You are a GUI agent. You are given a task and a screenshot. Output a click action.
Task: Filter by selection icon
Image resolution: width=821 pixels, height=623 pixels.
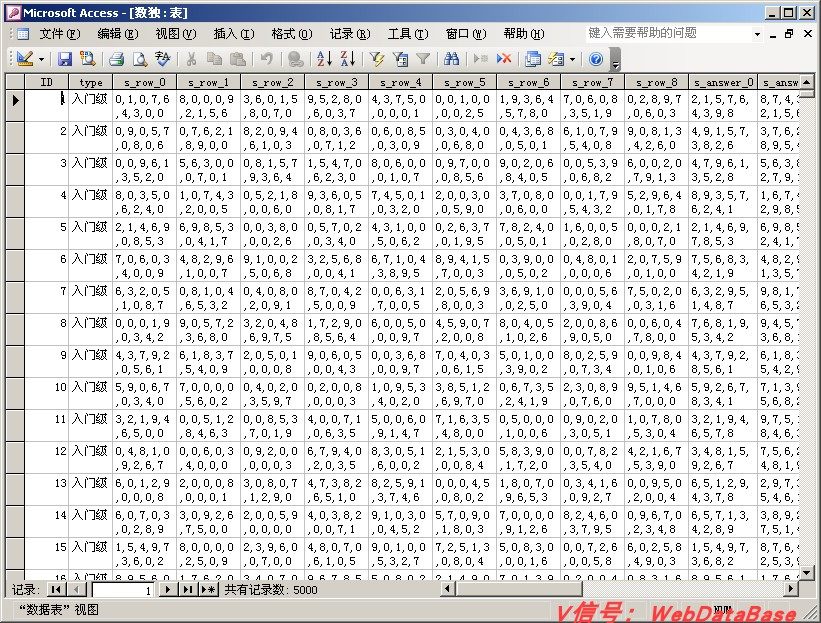coord(376,59)
